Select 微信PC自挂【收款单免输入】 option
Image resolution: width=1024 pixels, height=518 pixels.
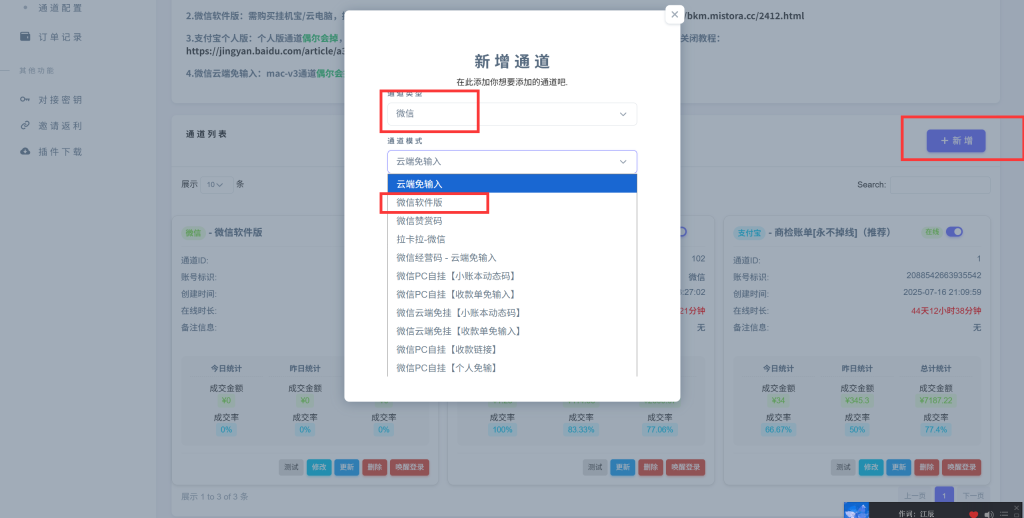[512, 294]
